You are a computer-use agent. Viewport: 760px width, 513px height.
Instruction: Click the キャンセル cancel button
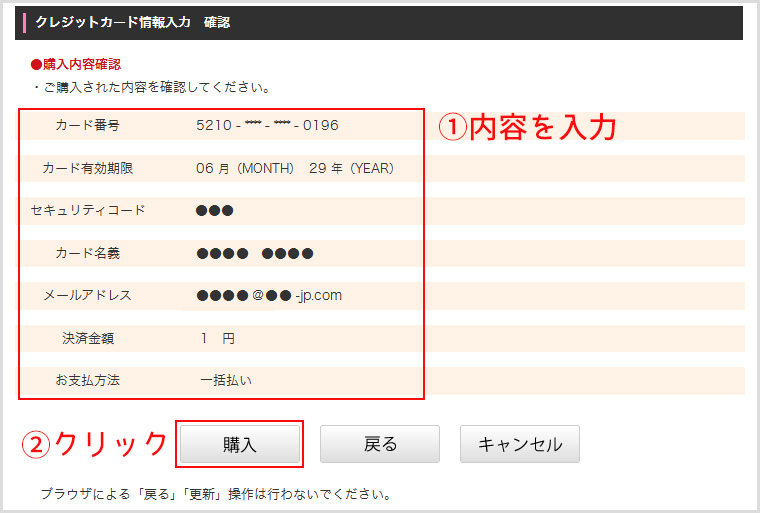(x=519, y=445)
